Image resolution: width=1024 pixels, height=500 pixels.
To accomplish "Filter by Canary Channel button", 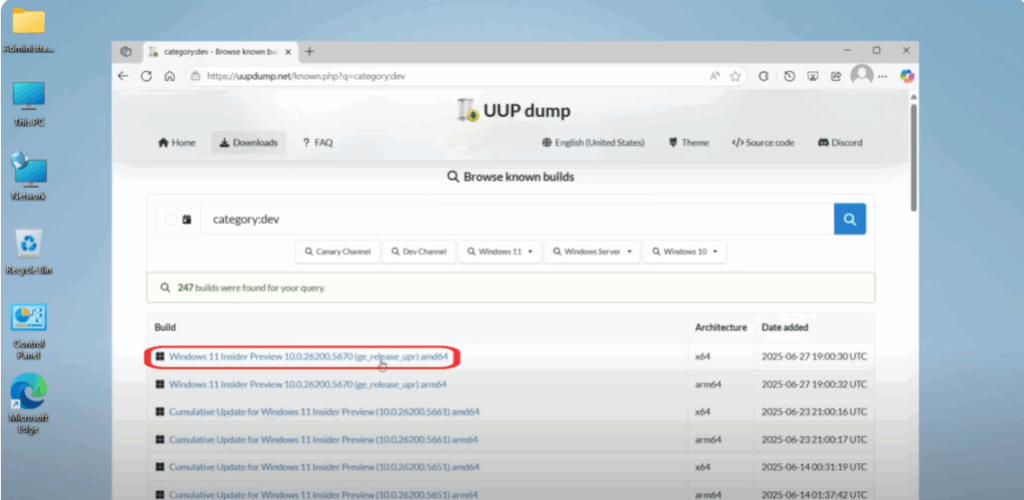I will 338,251.
